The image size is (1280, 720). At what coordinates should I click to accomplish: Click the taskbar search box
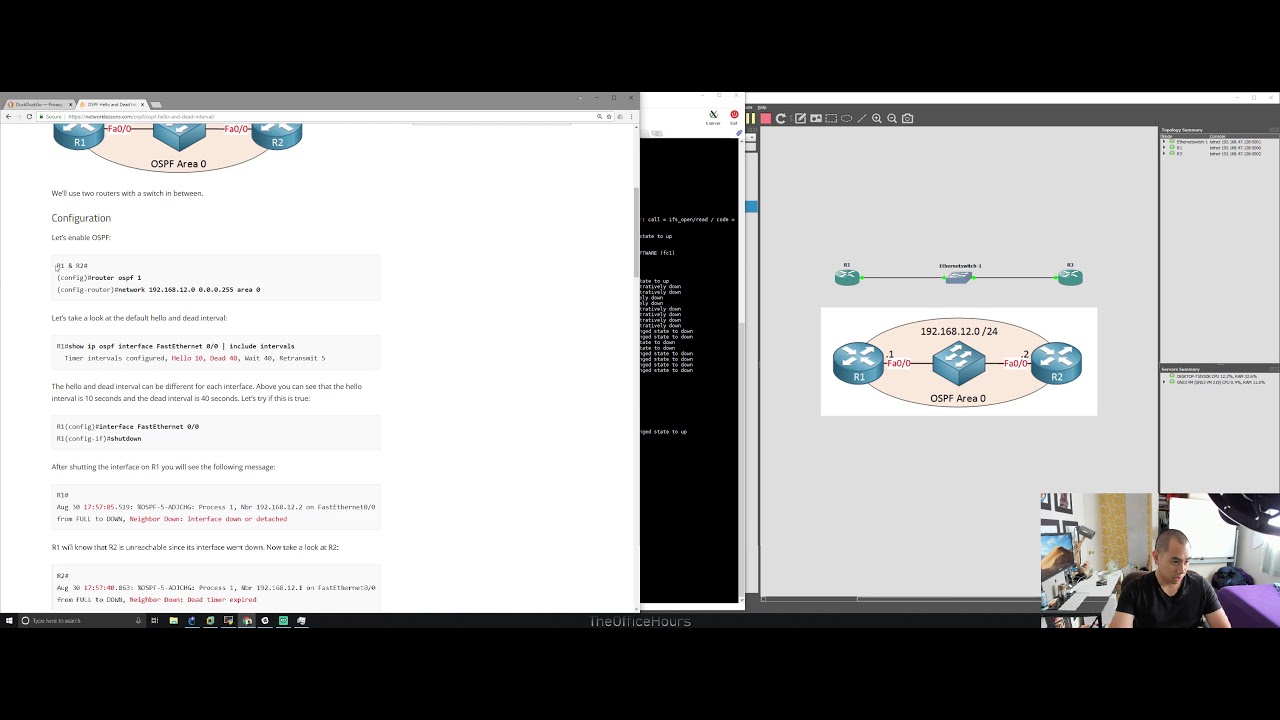click(80, 621)
